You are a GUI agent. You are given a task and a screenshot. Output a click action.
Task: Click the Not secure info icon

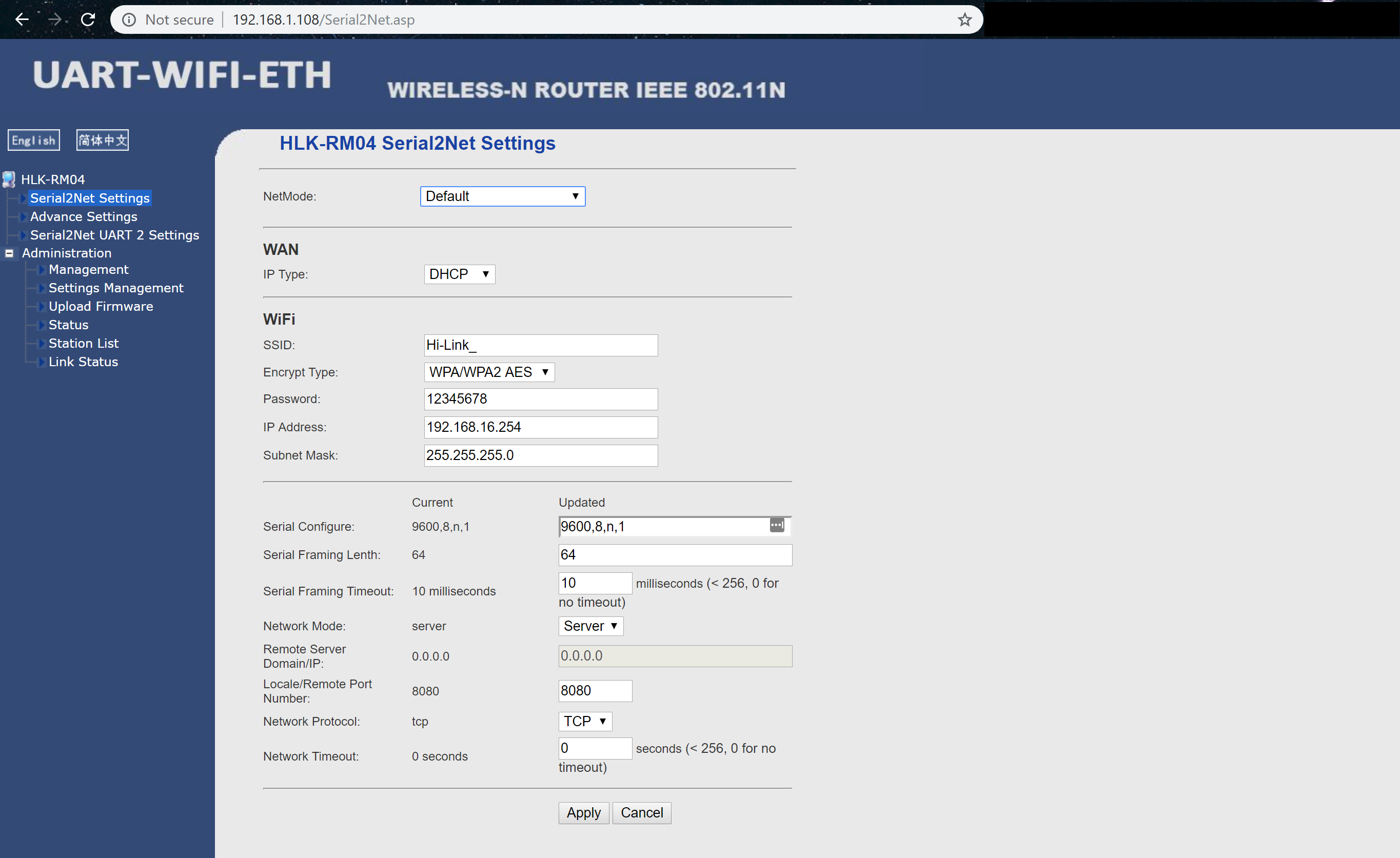[129, 20]
